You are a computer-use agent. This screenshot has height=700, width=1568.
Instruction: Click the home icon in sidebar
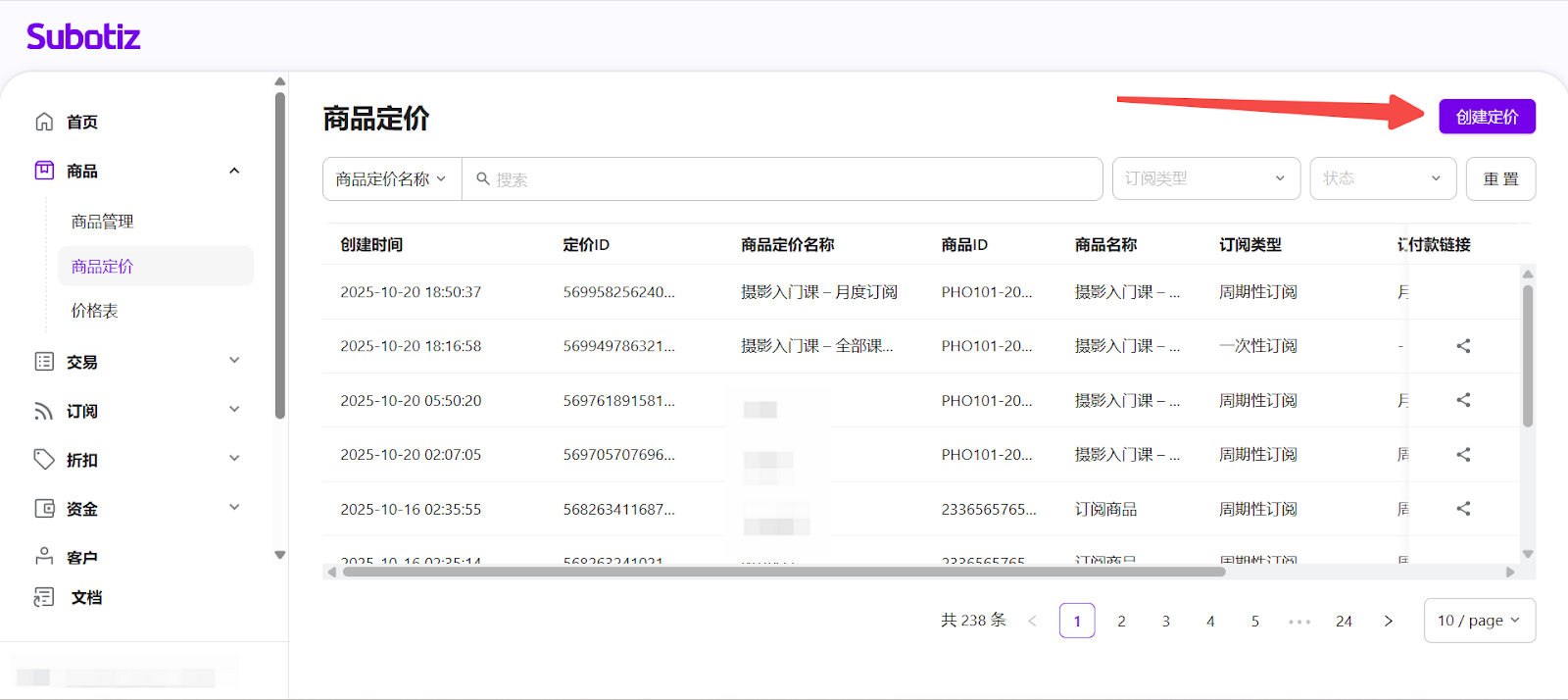point(44,122)
